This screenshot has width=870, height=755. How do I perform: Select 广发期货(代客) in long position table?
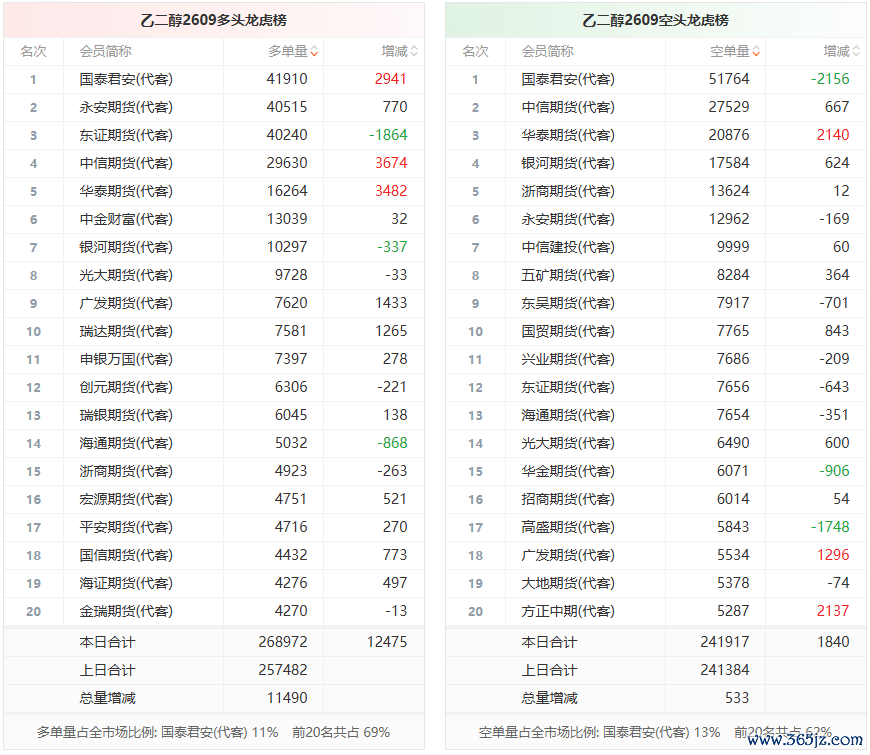point(126,303)
